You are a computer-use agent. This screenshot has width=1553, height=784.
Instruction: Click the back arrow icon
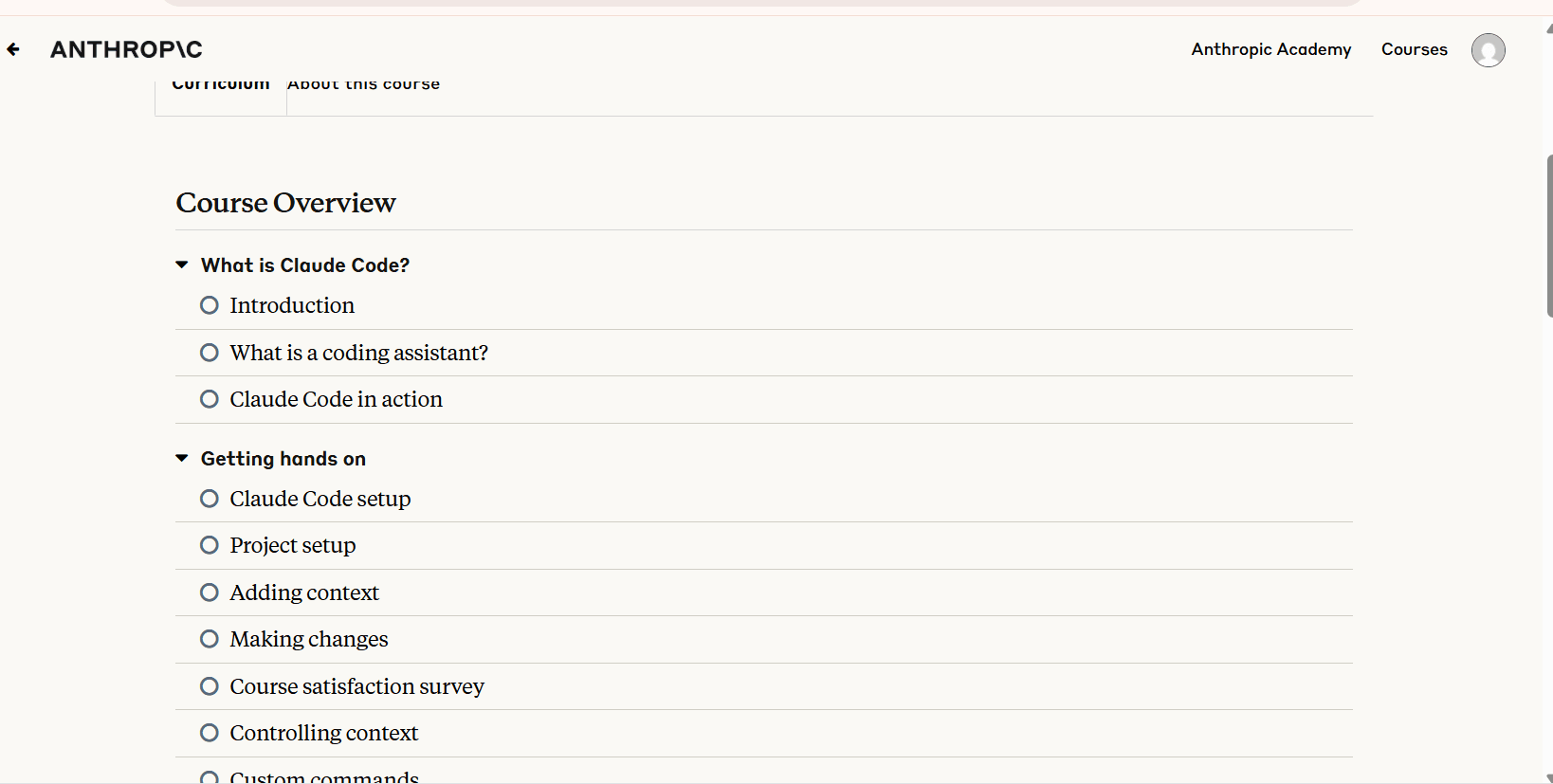(x=13, y=49)
